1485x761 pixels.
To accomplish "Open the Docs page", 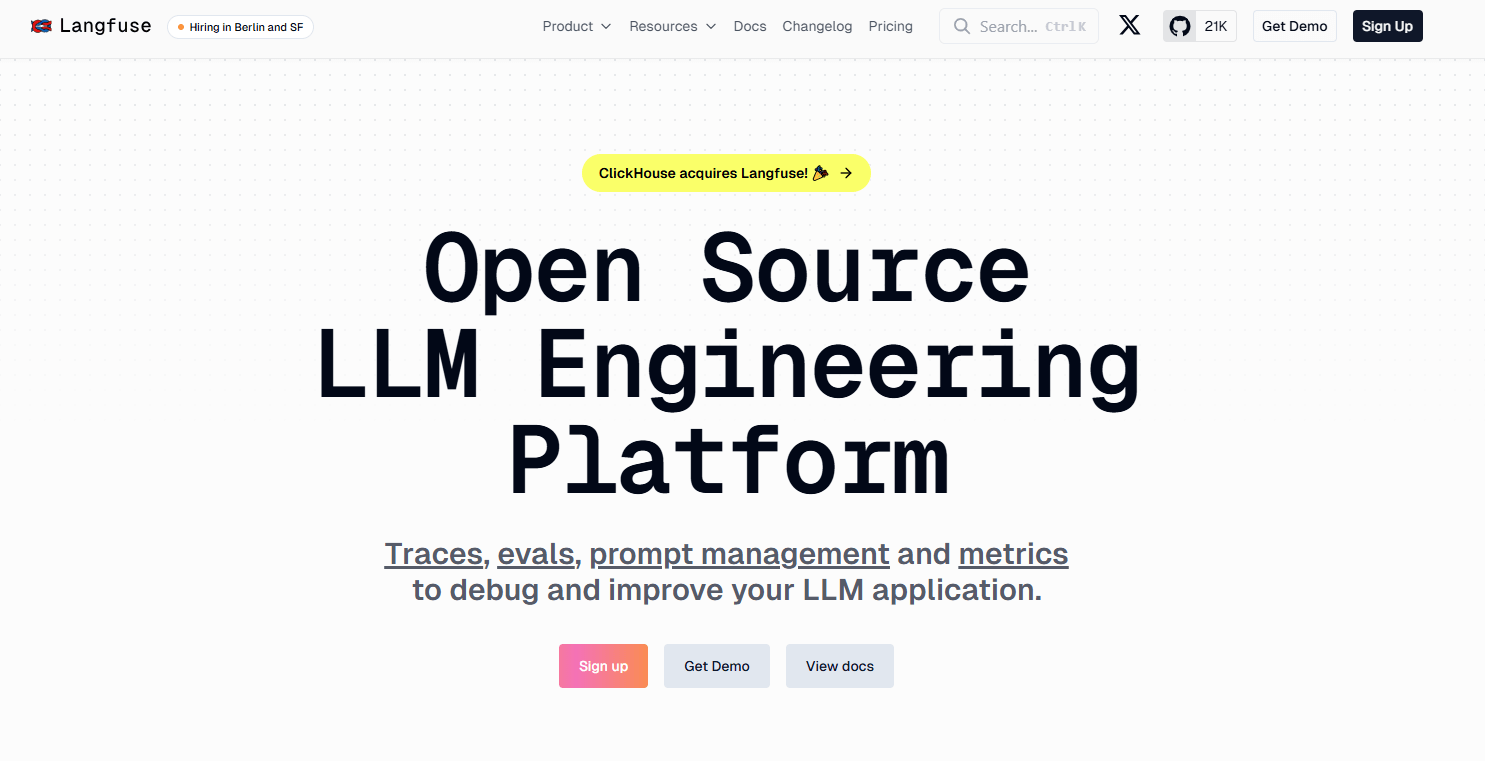I will (x=750, y=26).
